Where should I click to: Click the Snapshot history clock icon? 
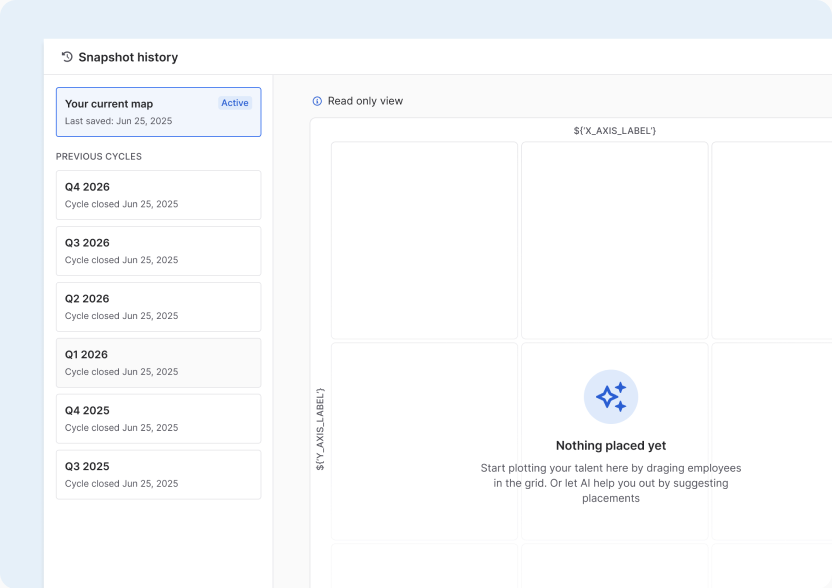tap(67, 57)
